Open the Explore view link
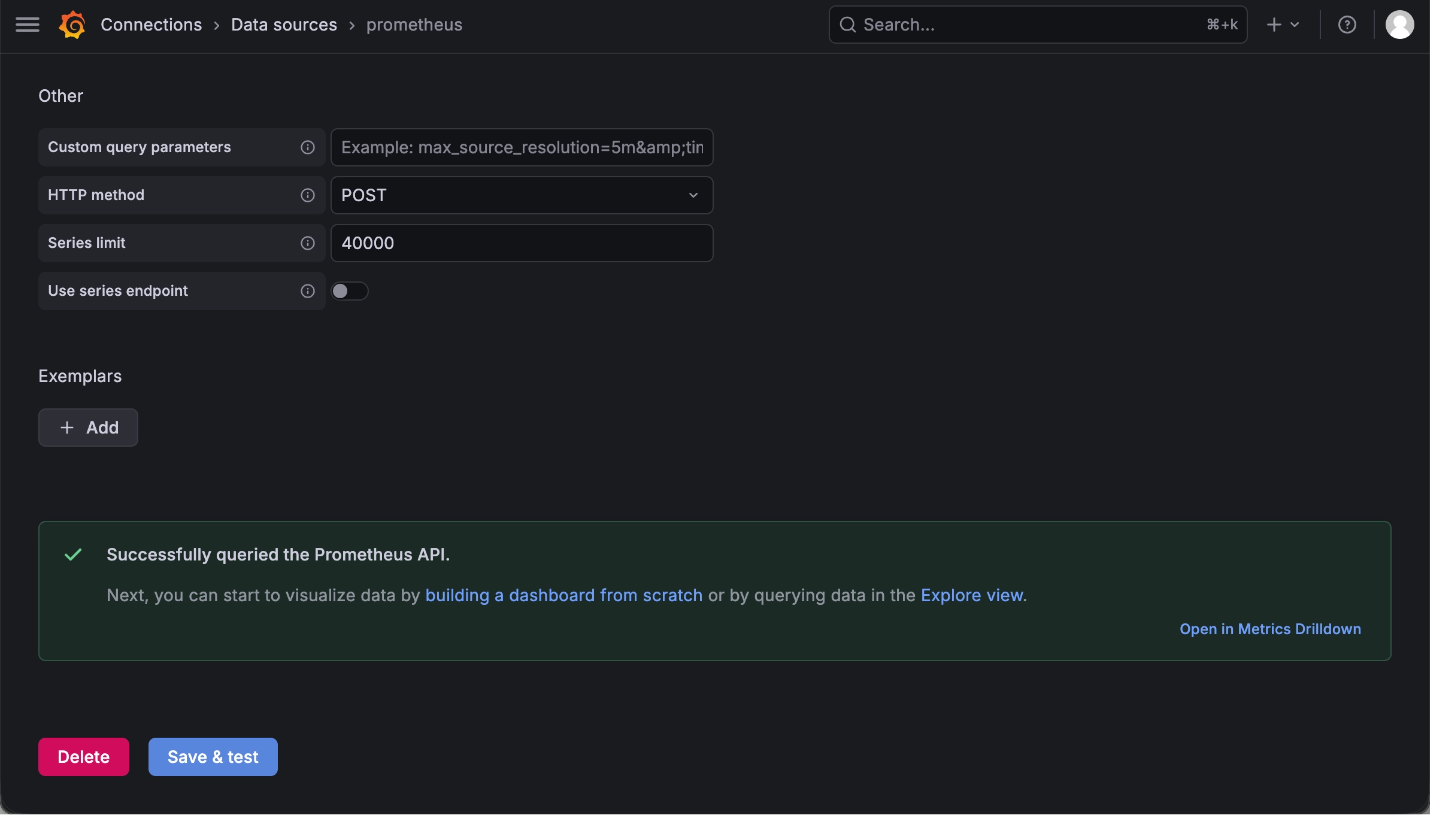 pyautogui.click(x=972, y=595)
